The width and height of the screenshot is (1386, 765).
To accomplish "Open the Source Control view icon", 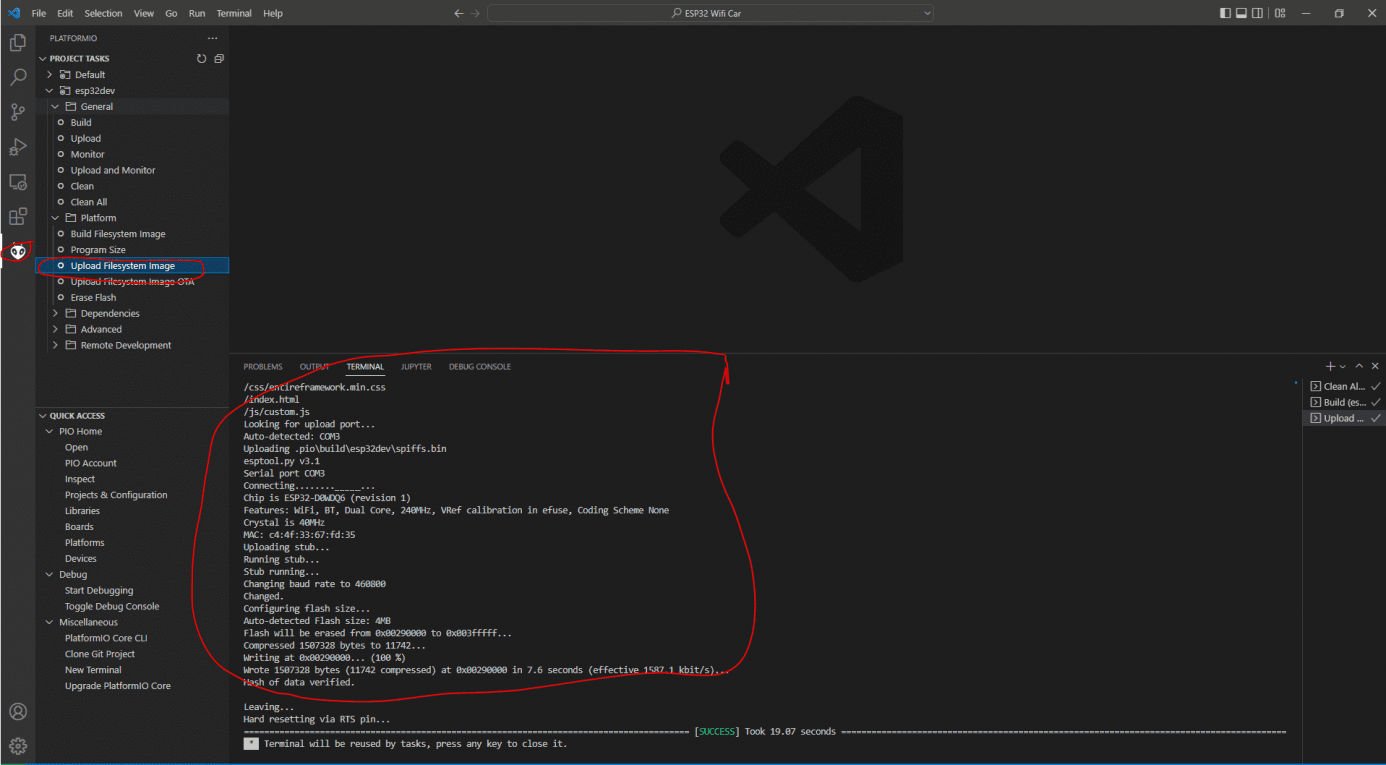I will pyautogui.click(x=18, y=112).
